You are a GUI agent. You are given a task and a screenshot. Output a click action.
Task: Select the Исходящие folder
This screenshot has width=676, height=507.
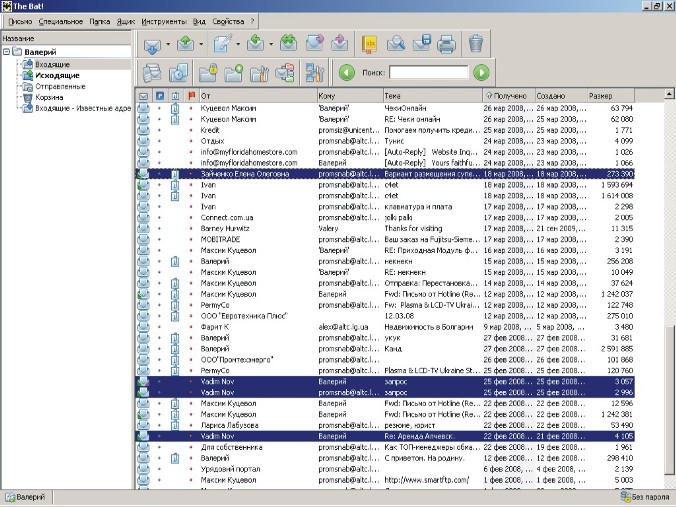57,75
